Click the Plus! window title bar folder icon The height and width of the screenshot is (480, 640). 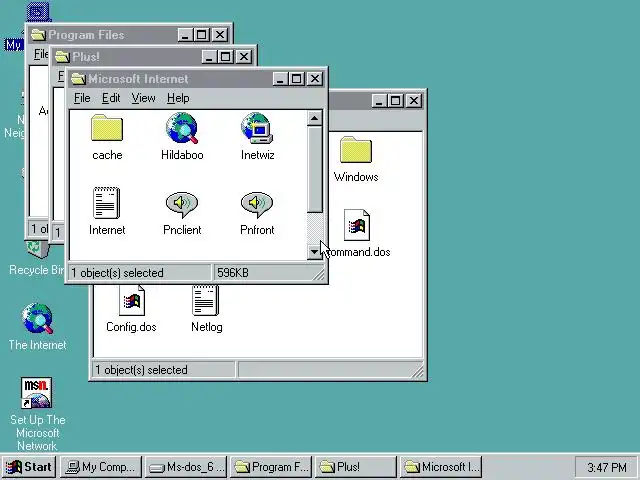coord(62,56)
